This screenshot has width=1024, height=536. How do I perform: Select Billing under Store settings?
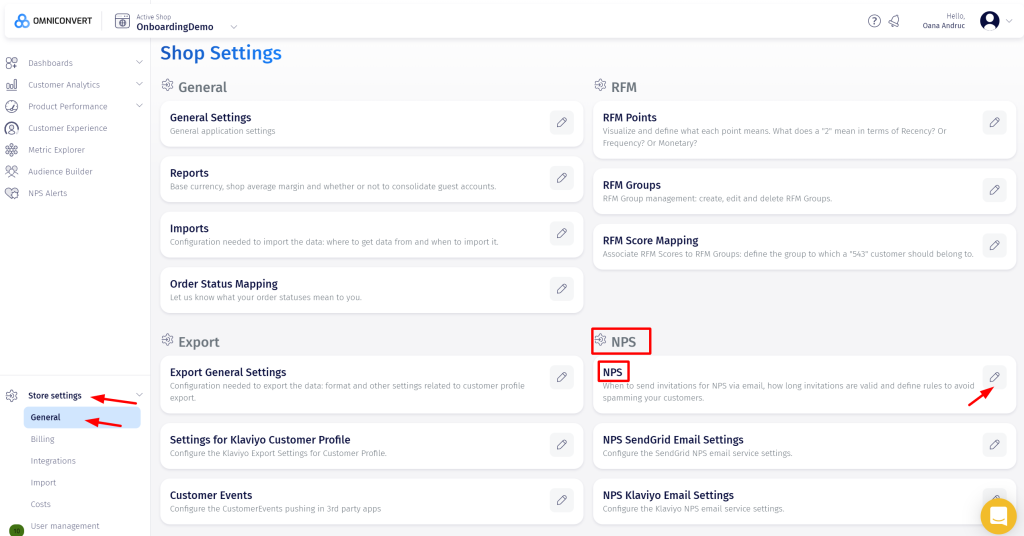(42, 439)
